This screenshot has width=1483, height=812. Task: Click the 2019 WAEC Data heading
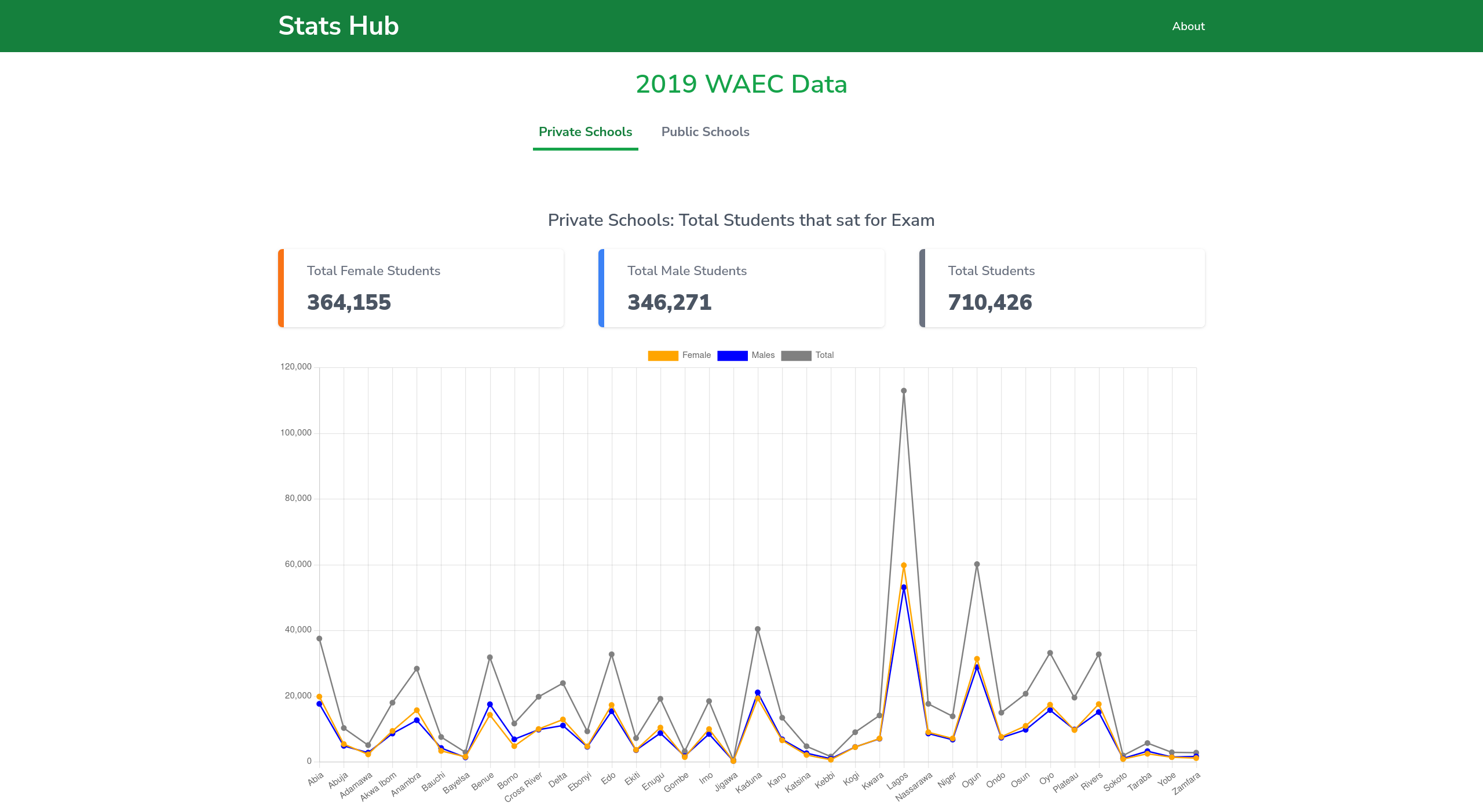(x=741, y=83)
